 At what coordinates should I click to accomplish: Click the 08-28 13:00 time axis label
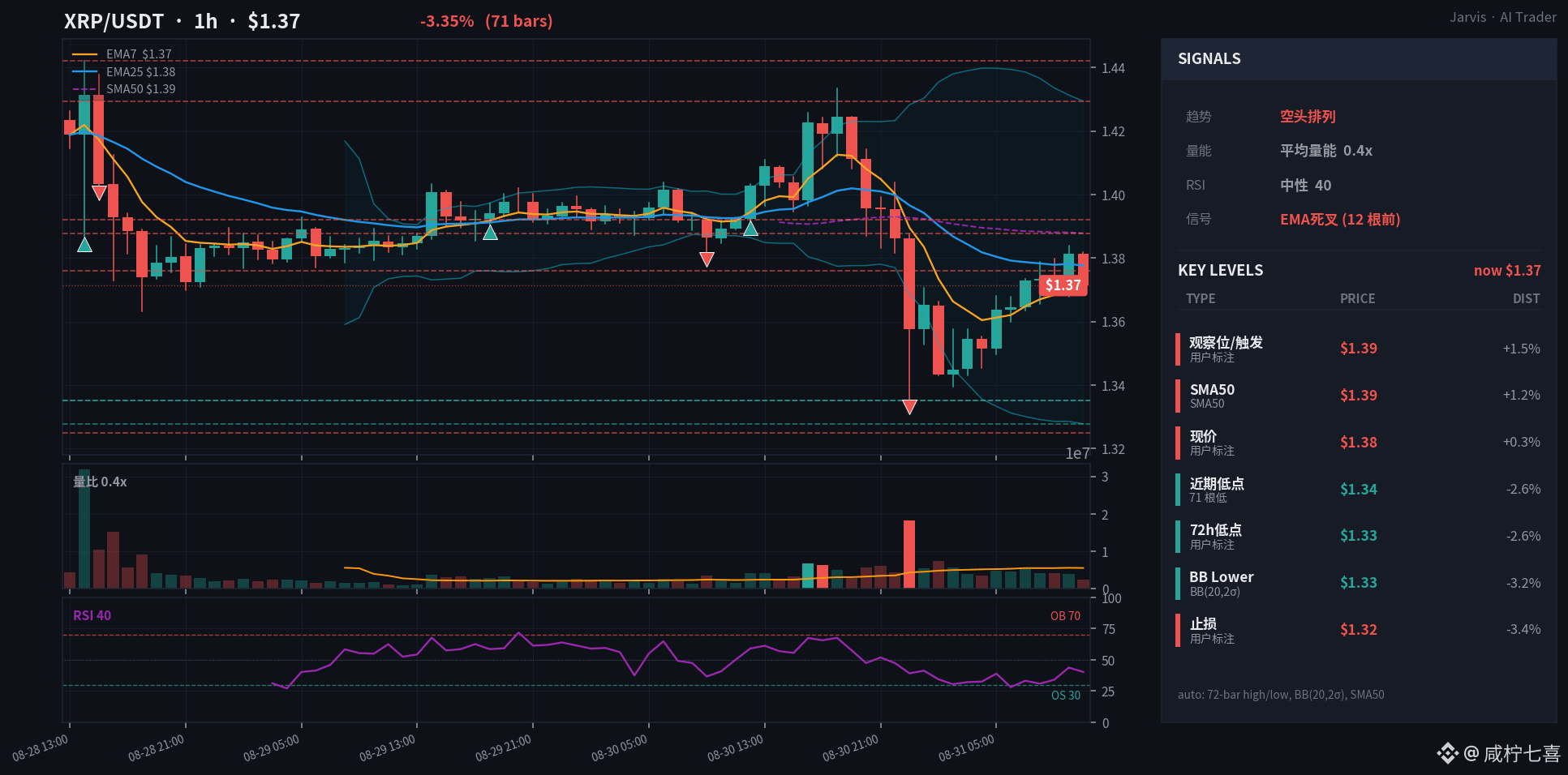pos(41,748)
